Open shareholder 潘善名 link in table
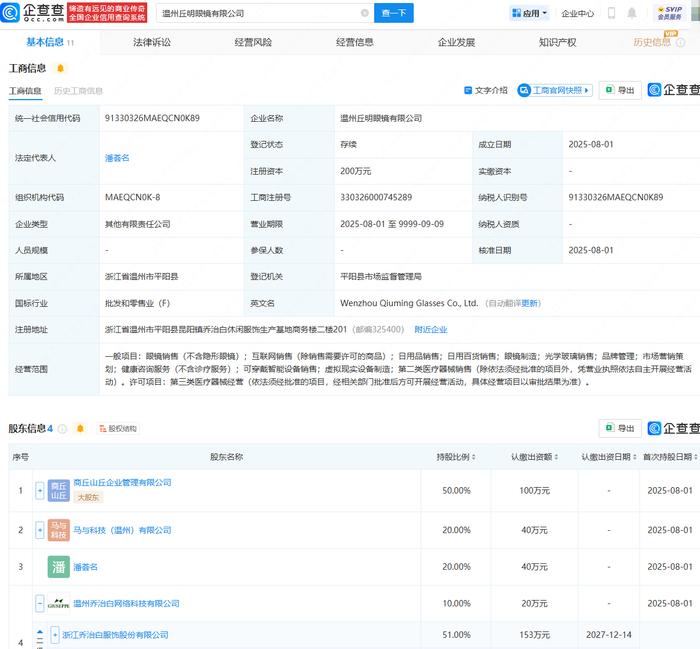Image resolution: width=700 pixels, height=649 pixels. pos(85,567)
